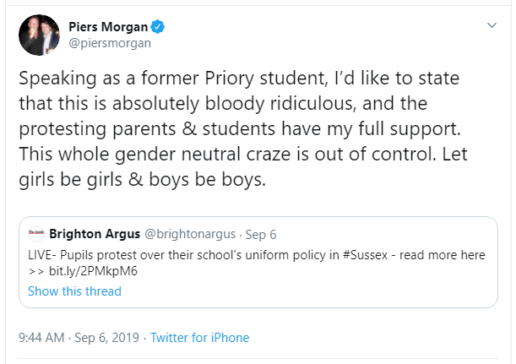Open the Piers Morgan display name

(x=108, y=27)
